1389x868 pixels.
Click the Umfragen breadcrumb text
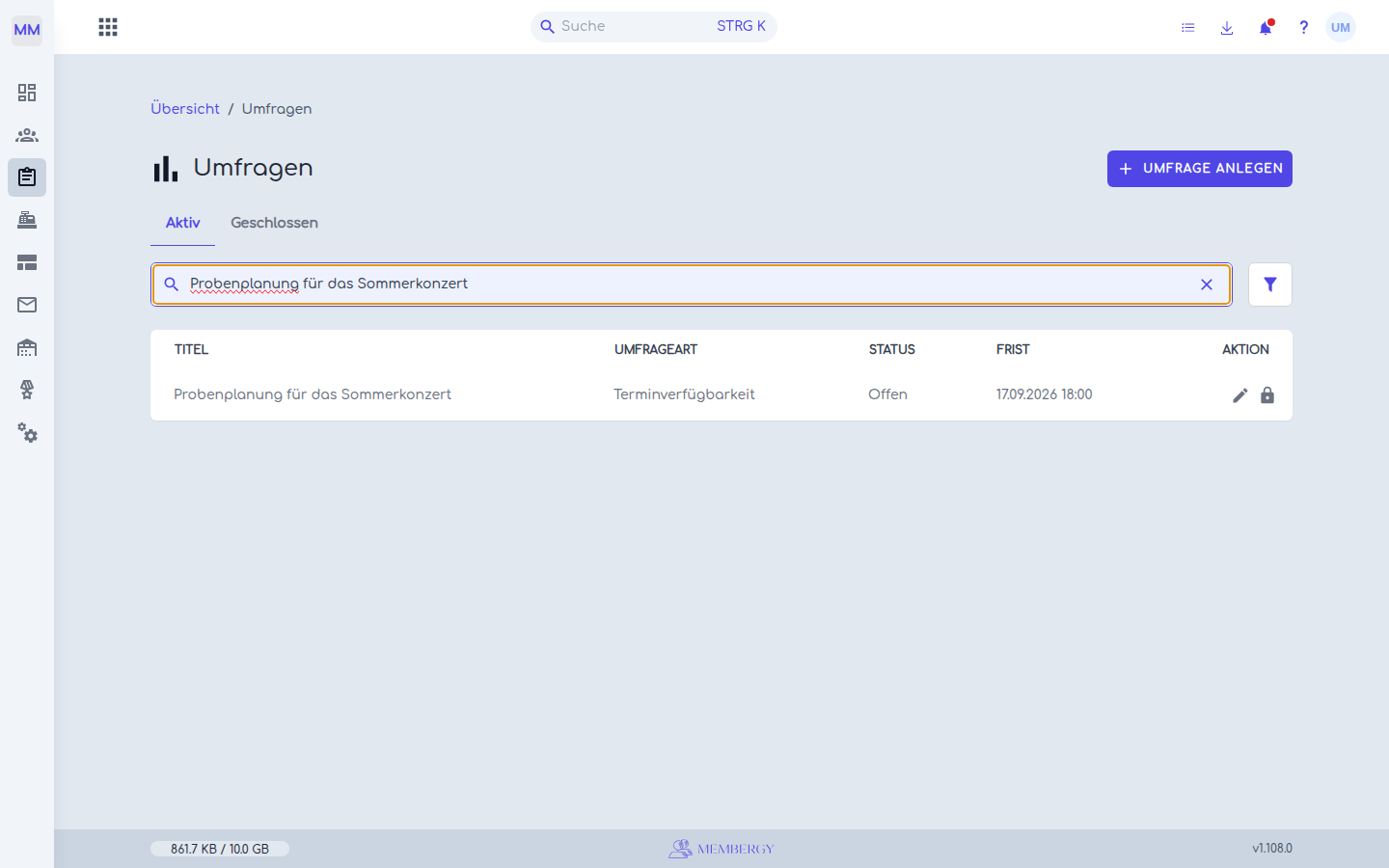tap(277, 109)
